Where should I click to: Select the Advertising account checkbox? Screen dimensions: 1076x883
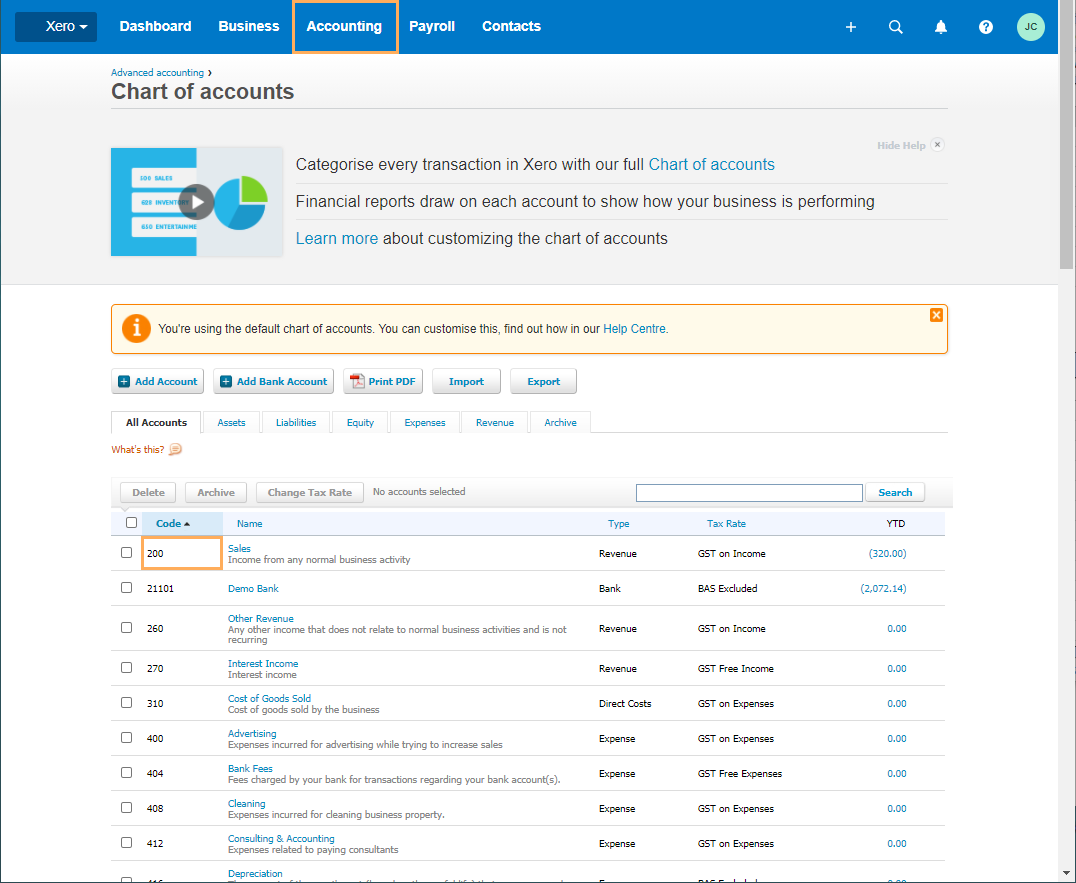tap(126, 738)
